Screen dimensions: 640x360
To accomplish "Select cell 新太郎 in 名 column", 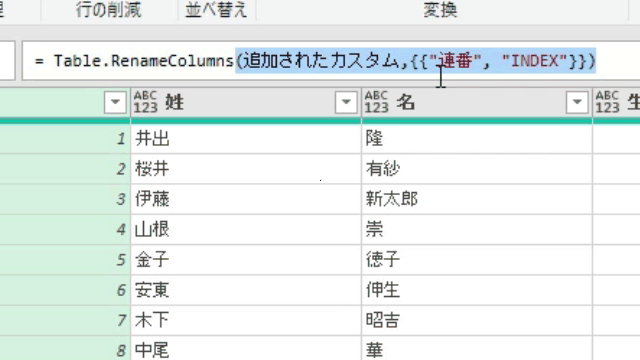I will pos(477,199).
